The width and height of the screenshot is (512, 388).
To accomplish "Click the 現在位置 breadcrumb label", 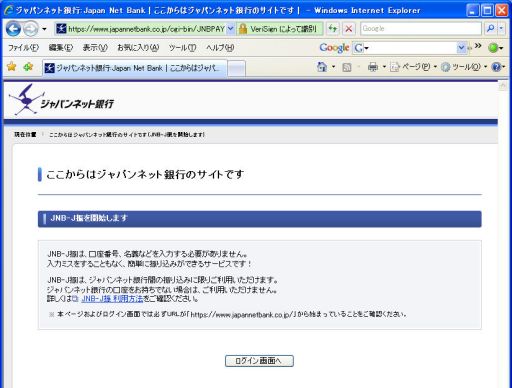I will 25,135.
